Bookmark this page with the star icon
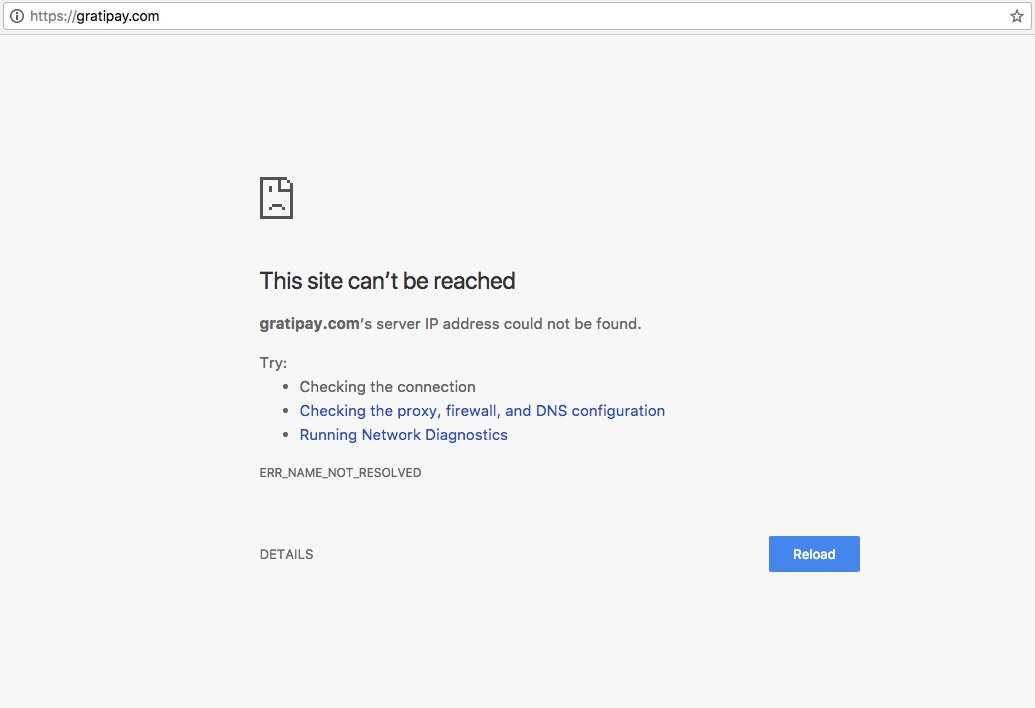1035x708 pixels. [1017, 16]
